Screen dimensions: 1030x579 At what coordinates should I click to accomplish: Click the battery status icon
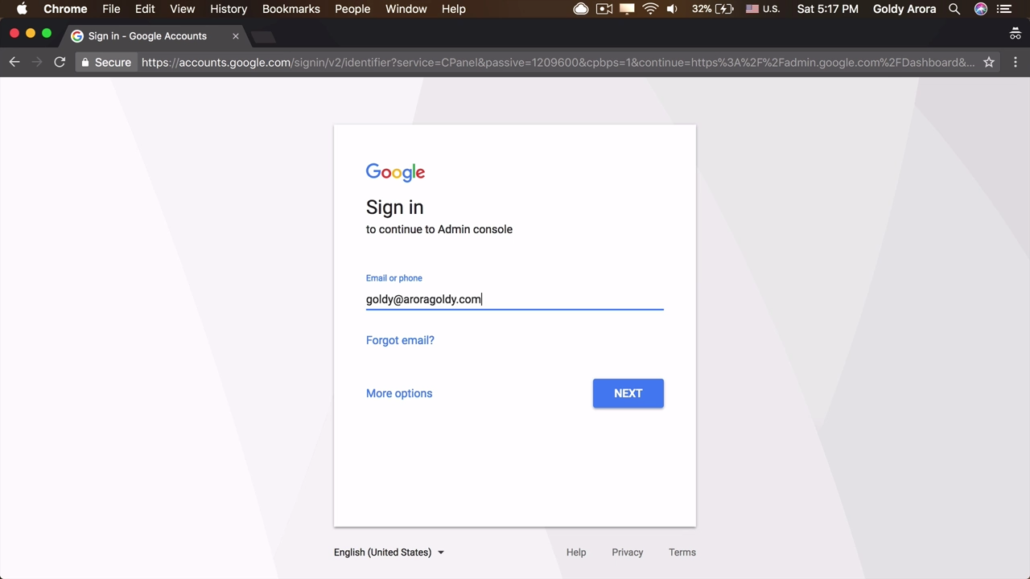pyautogui.click(x=724, y=9)
